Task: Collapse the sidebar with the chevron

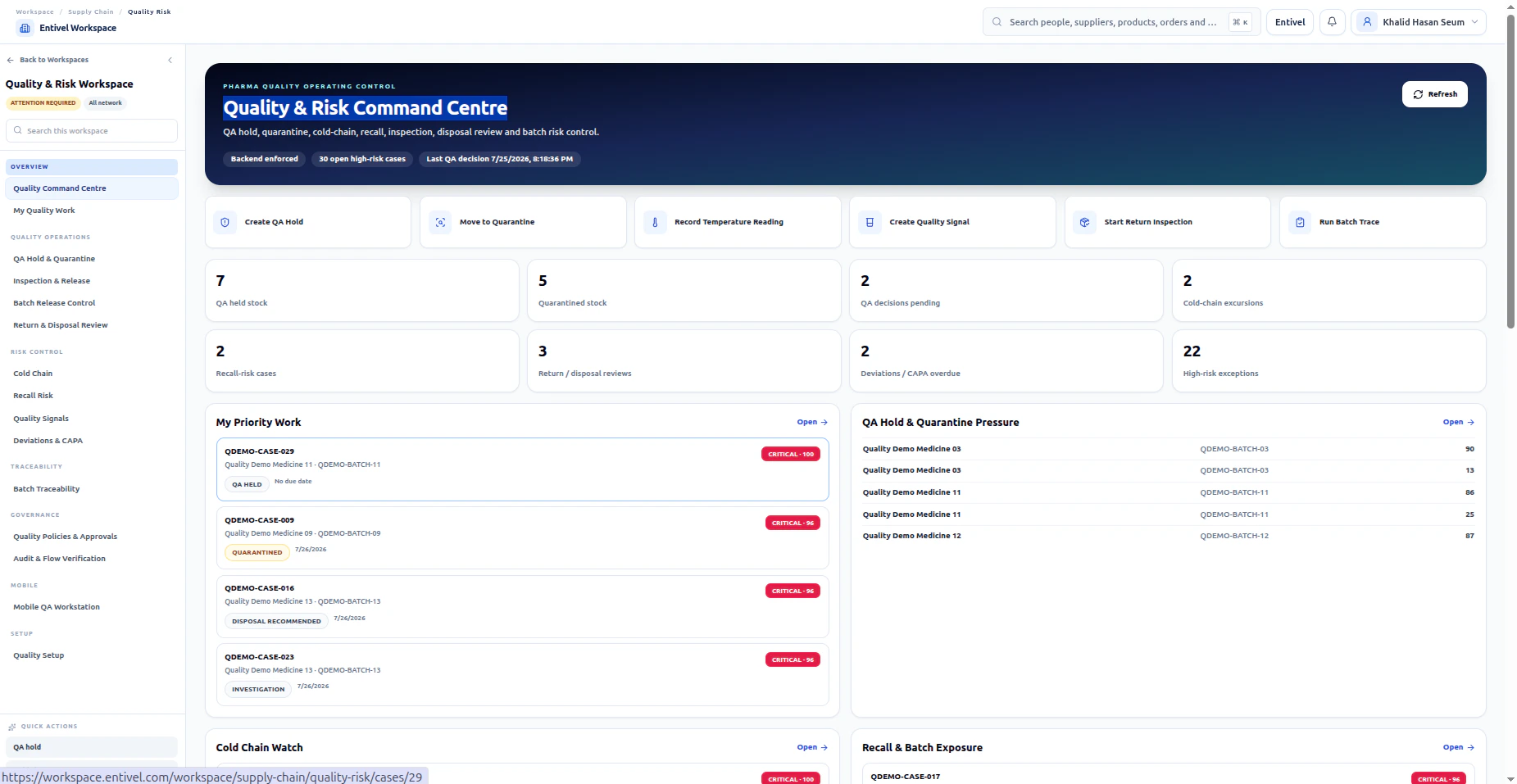Action: 170,60
